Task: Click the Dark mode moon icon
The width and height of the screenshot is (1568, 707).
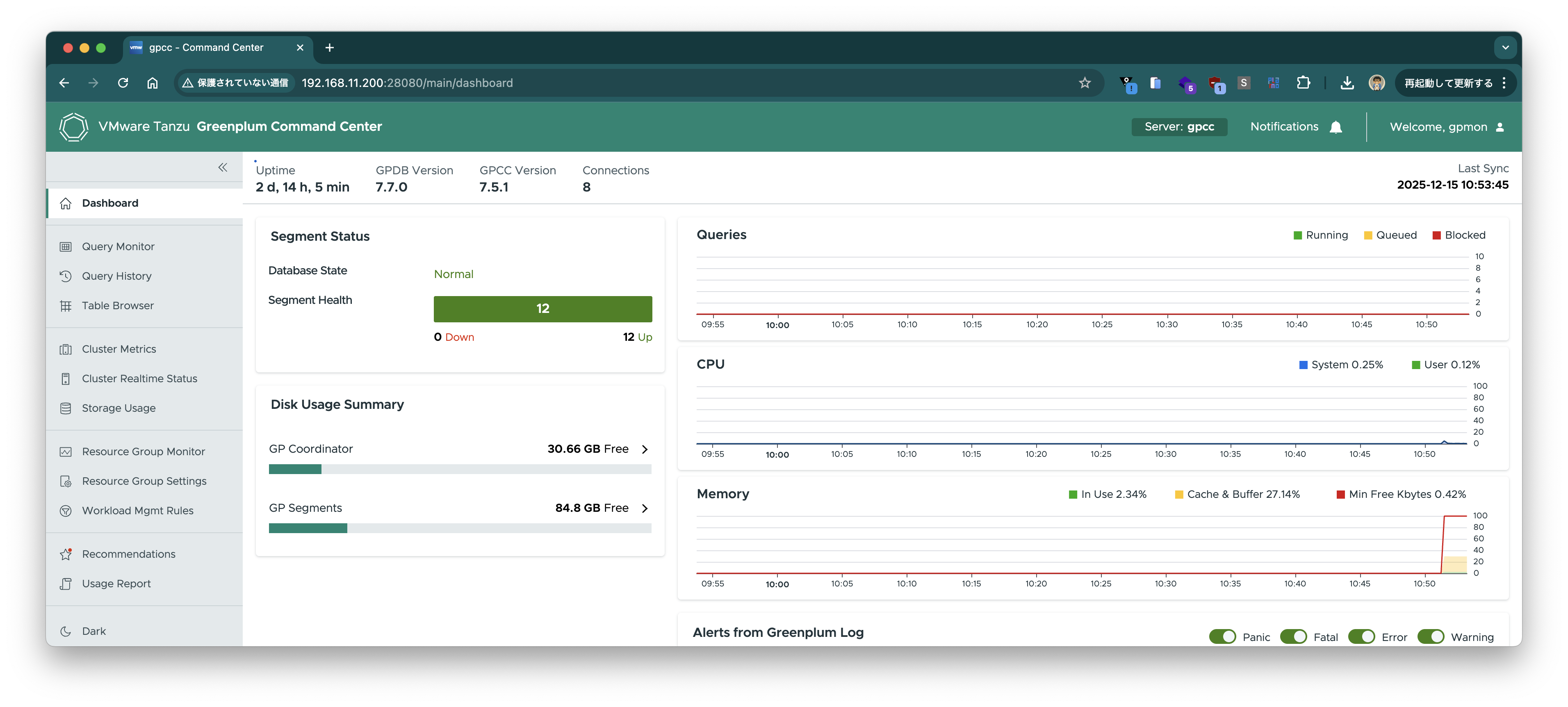Action: pyautogui.click(x=66, y=632)
